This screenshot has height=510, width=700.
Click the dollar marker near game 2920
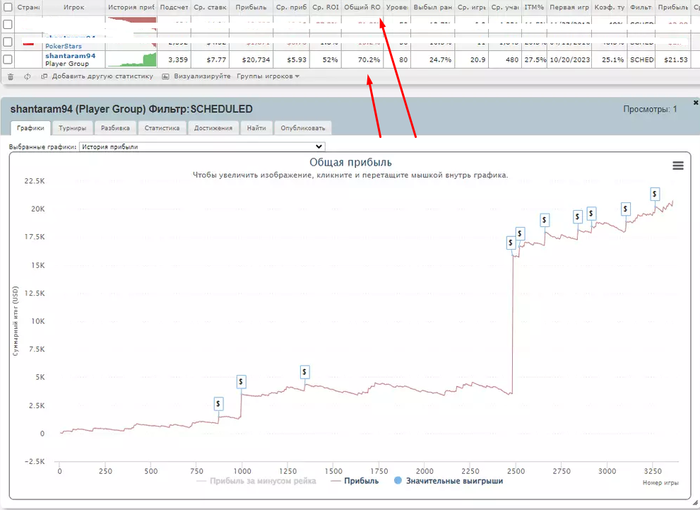tap(591, 213)
